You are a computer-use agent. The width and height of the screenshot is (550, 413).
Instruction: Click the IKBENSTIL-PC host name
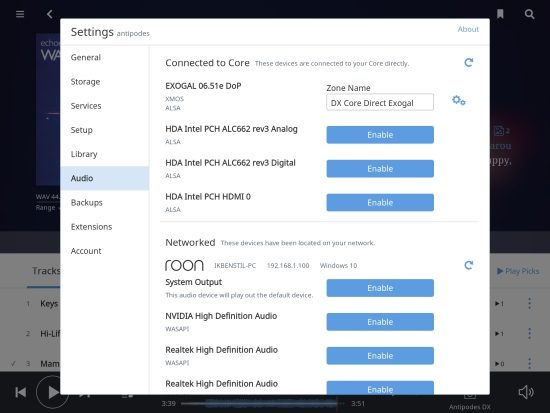235,266
